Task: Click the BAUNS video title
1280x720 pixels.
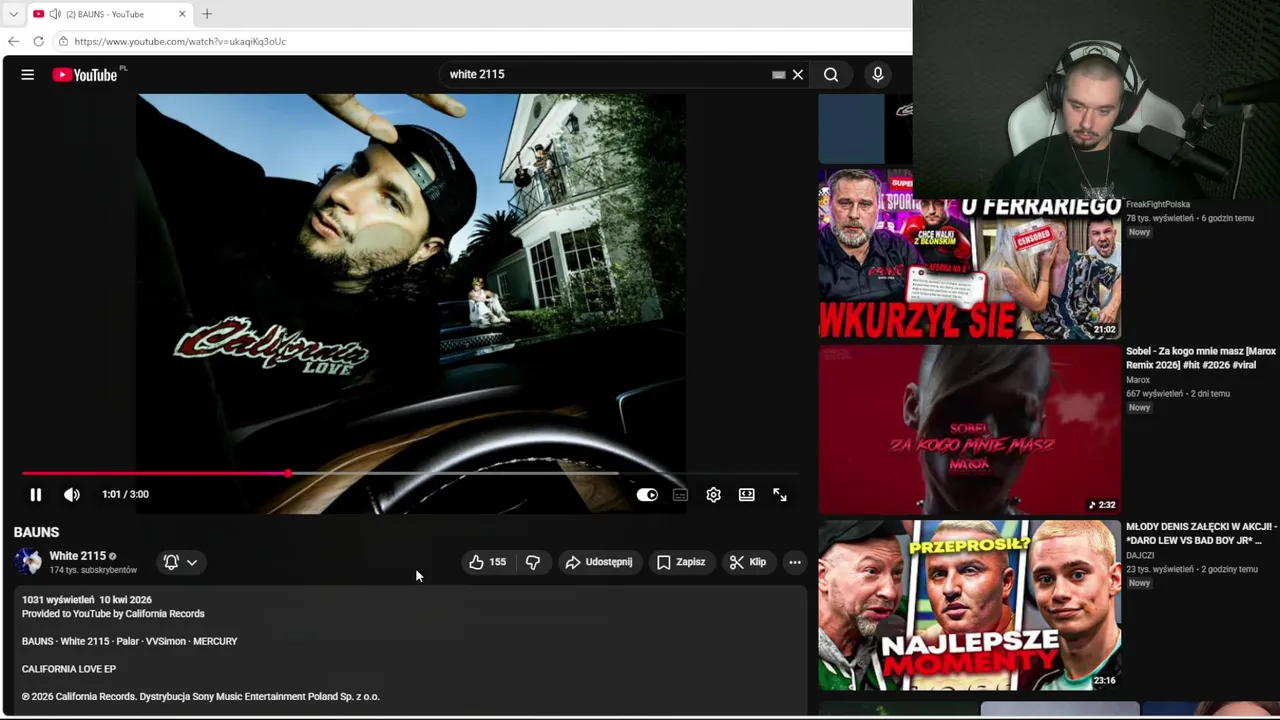Action: 37,532
